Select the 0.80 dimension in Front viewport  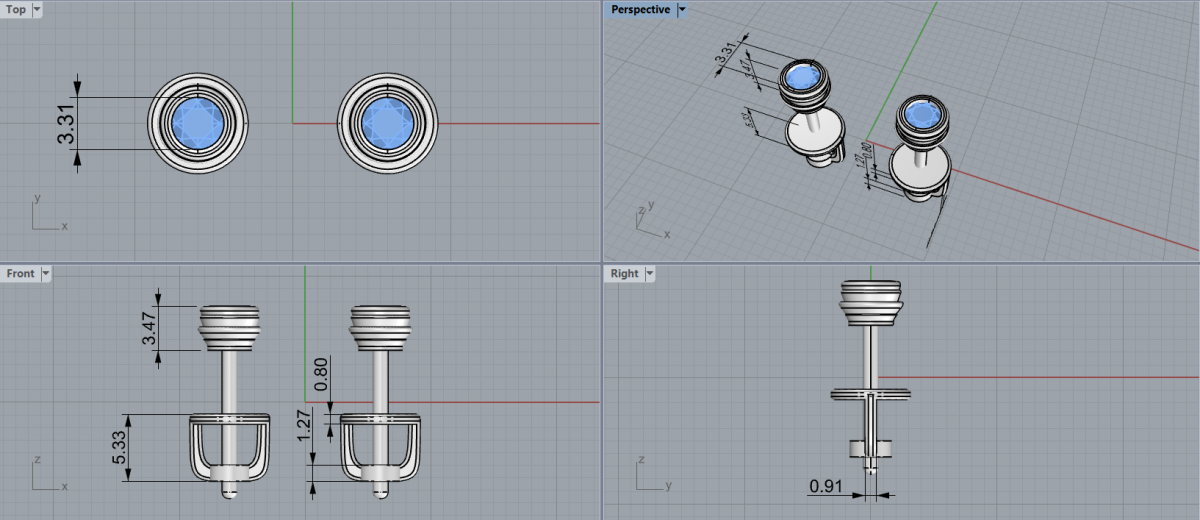pos(321,373)
